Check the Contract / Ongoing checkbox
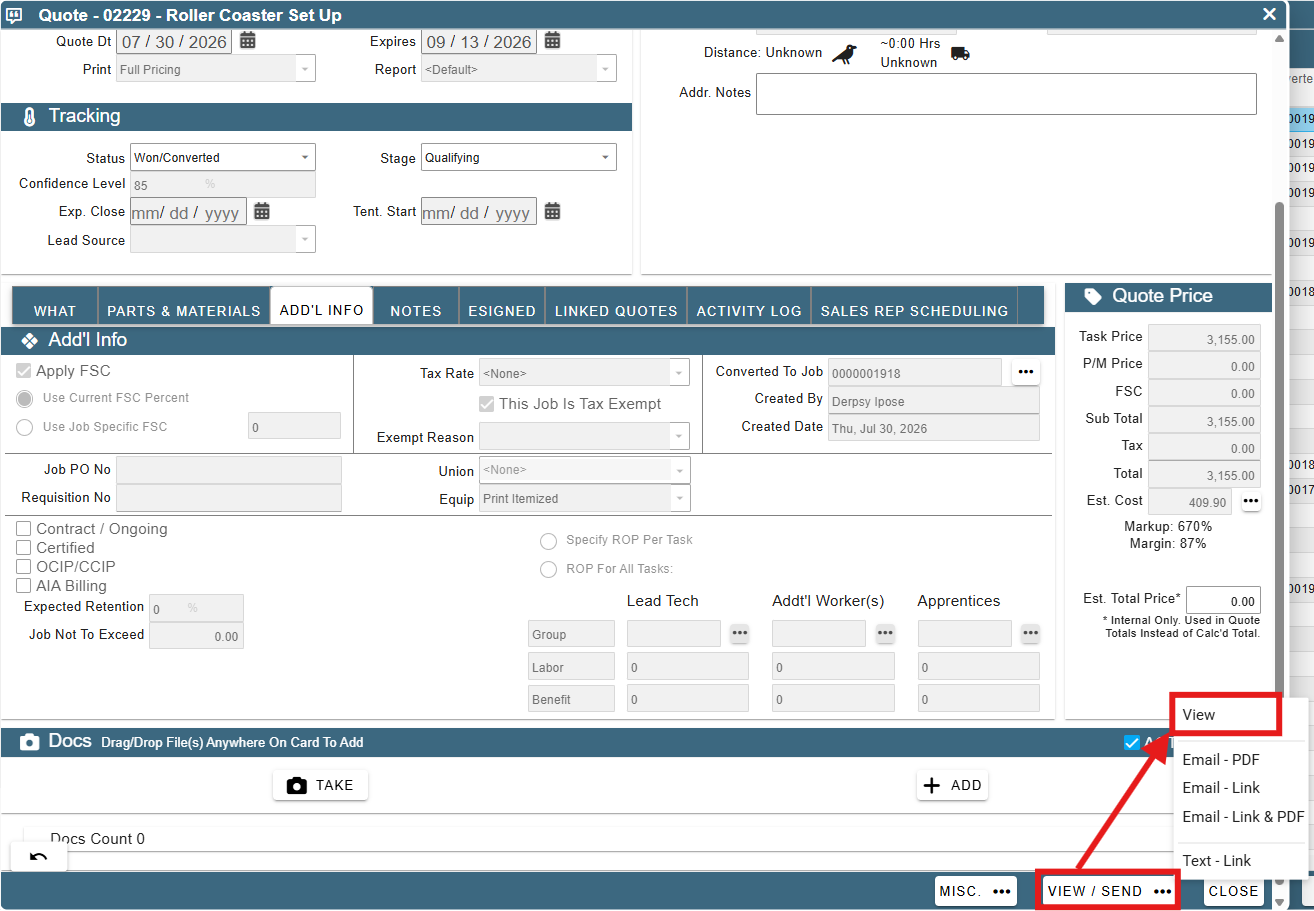The image size is (1314, 911). pos(24,529)
